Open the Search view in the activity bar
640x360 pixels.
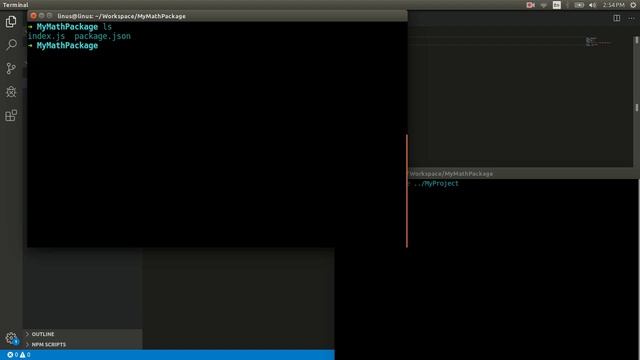pyautogui.click(x=11, y=44)
